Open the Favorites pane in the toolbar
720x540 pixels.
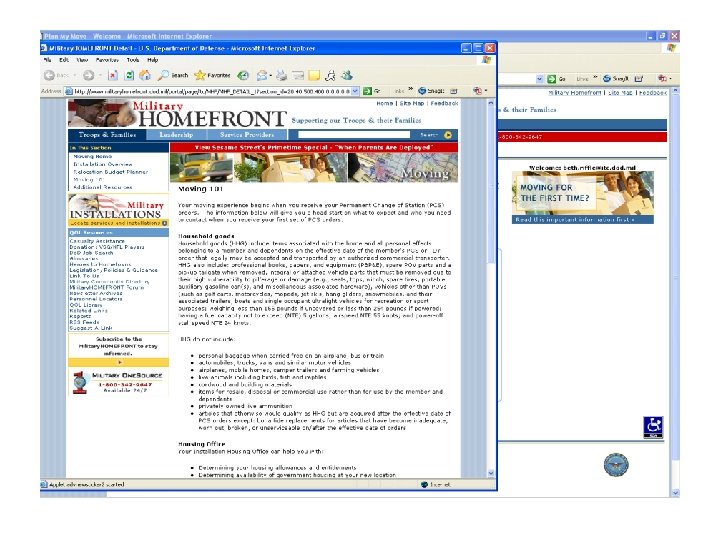click(212, 75)
